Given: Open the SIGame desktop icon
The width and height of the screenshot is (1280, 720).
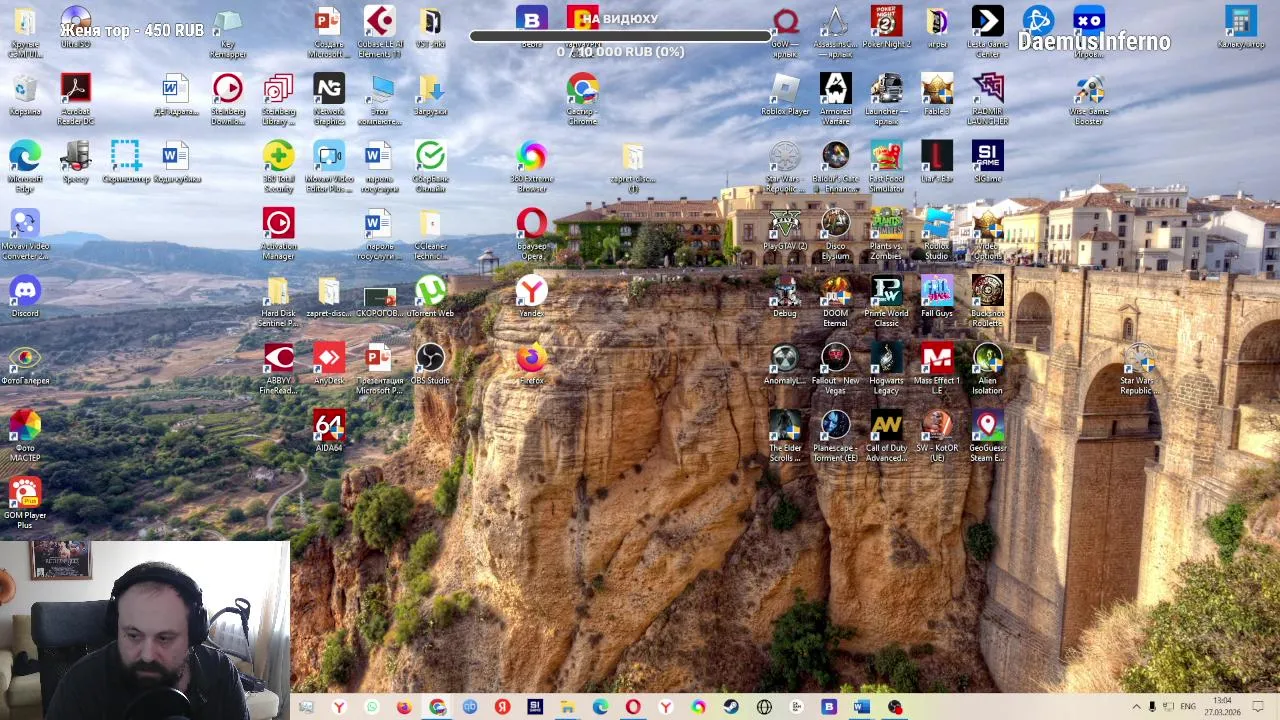Looking at the screenshot, I should pos(988,162).
